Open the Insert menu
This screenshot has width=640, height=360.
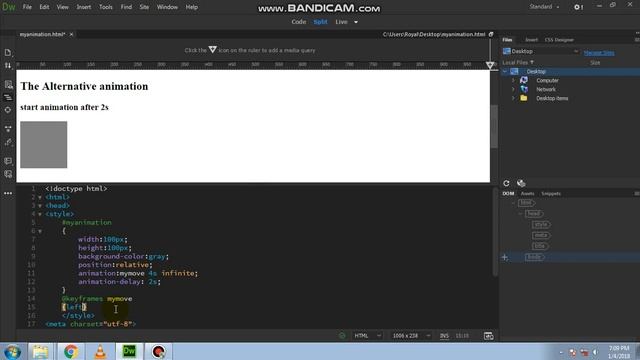(x=84, y=7)
